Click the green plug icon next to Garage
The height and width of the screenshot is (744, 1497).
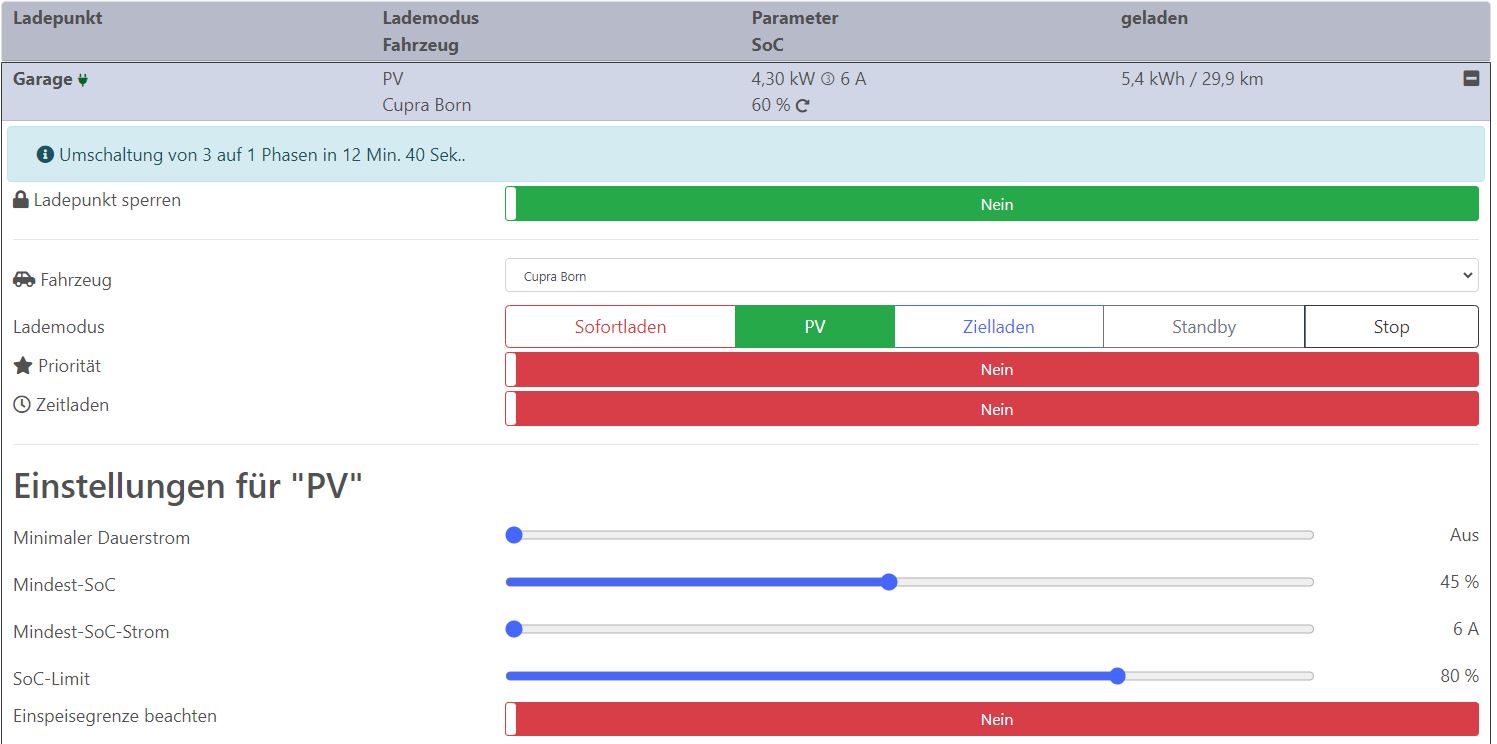82,79
